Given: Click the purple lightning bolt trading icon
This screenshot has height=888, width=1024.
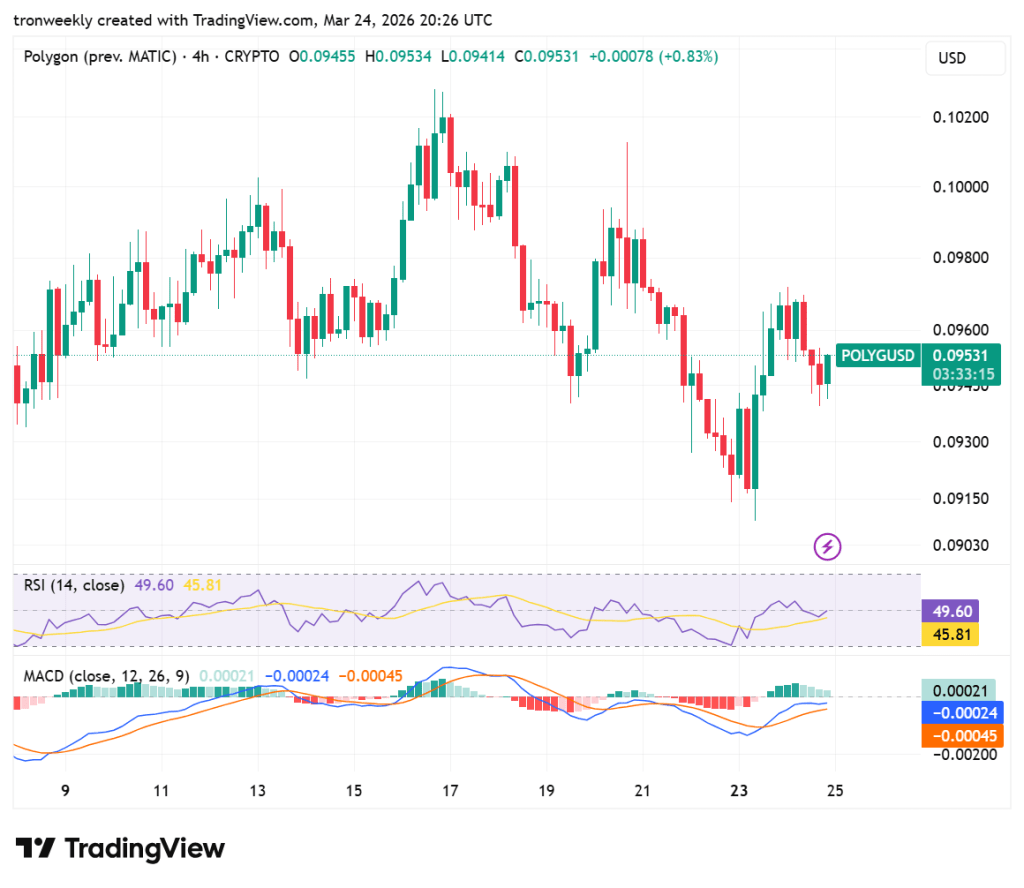Looking at the screenshot, I should [827, 546].
